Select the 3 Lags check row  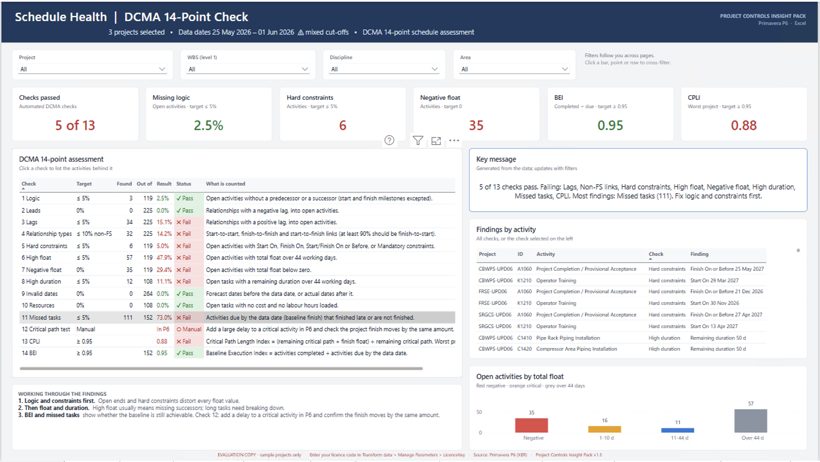(x=237, y=222)
